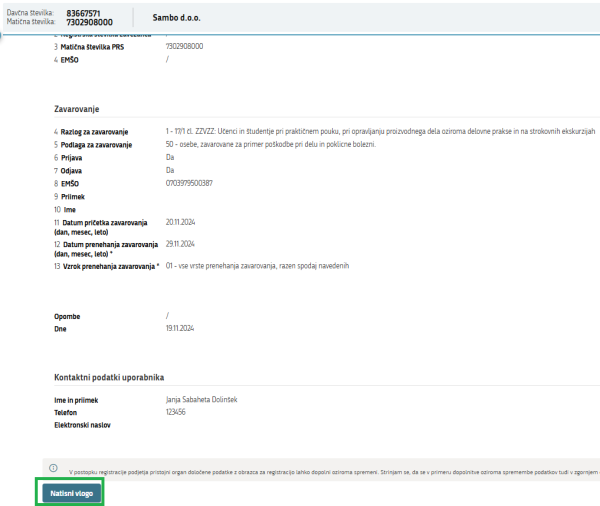Click the Opombe label
The image size is (600, 506).
pyautogui.click(x=69, y=316)
